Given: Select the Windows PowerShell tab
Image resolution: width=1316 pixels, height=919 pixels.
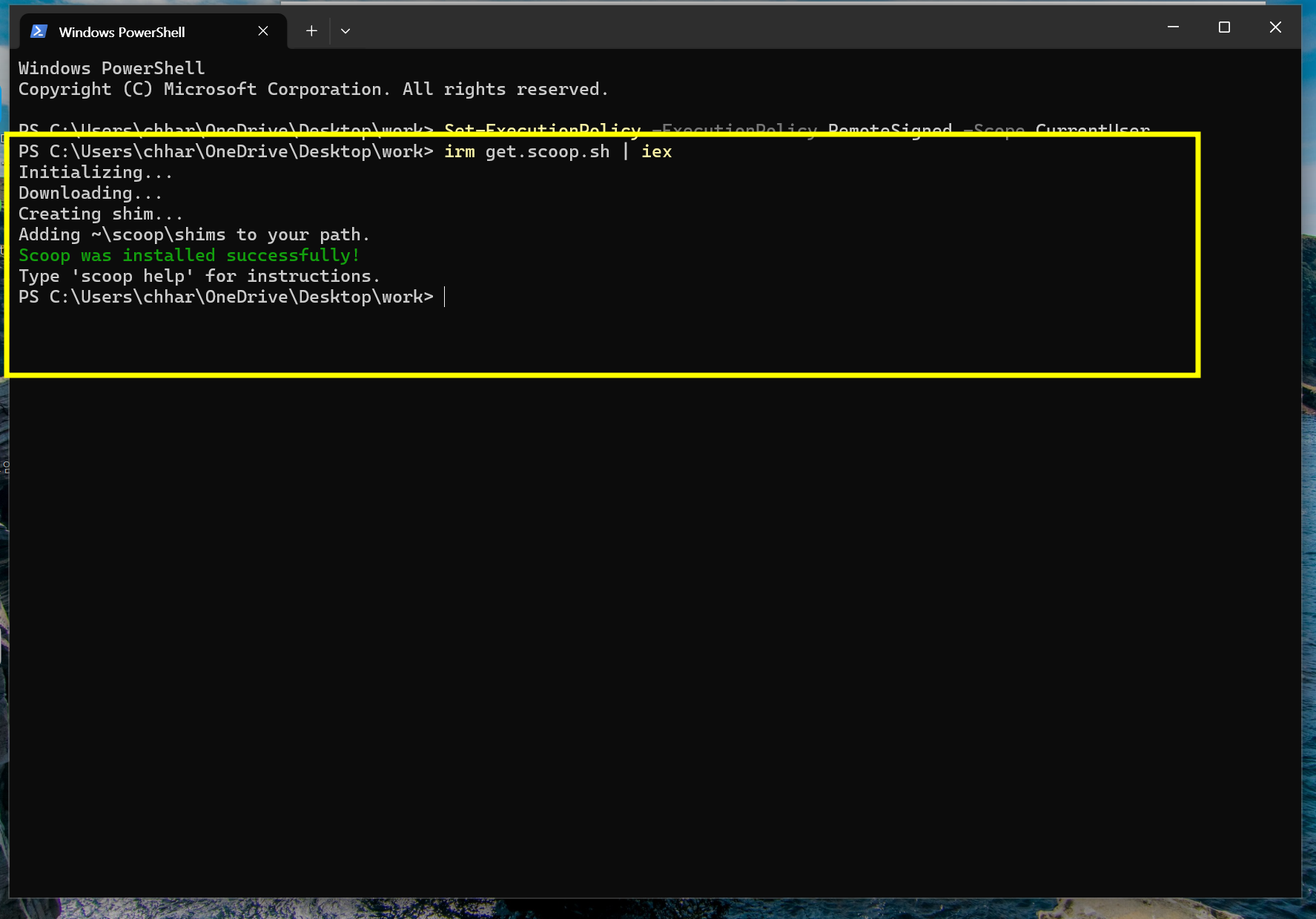Looking at the screenshot, I should point(152,31).
